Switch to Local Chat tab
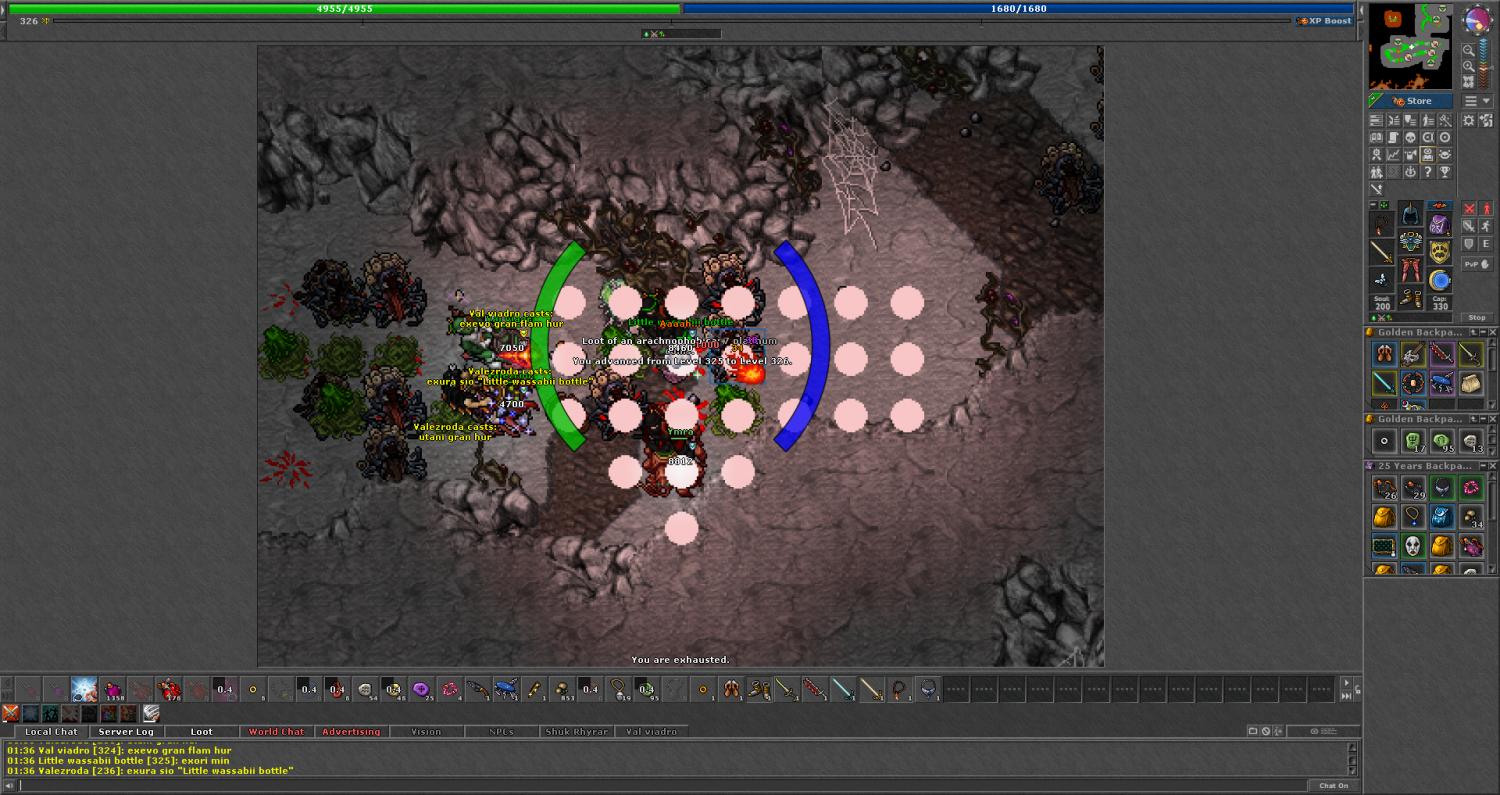 coord(52,732)
